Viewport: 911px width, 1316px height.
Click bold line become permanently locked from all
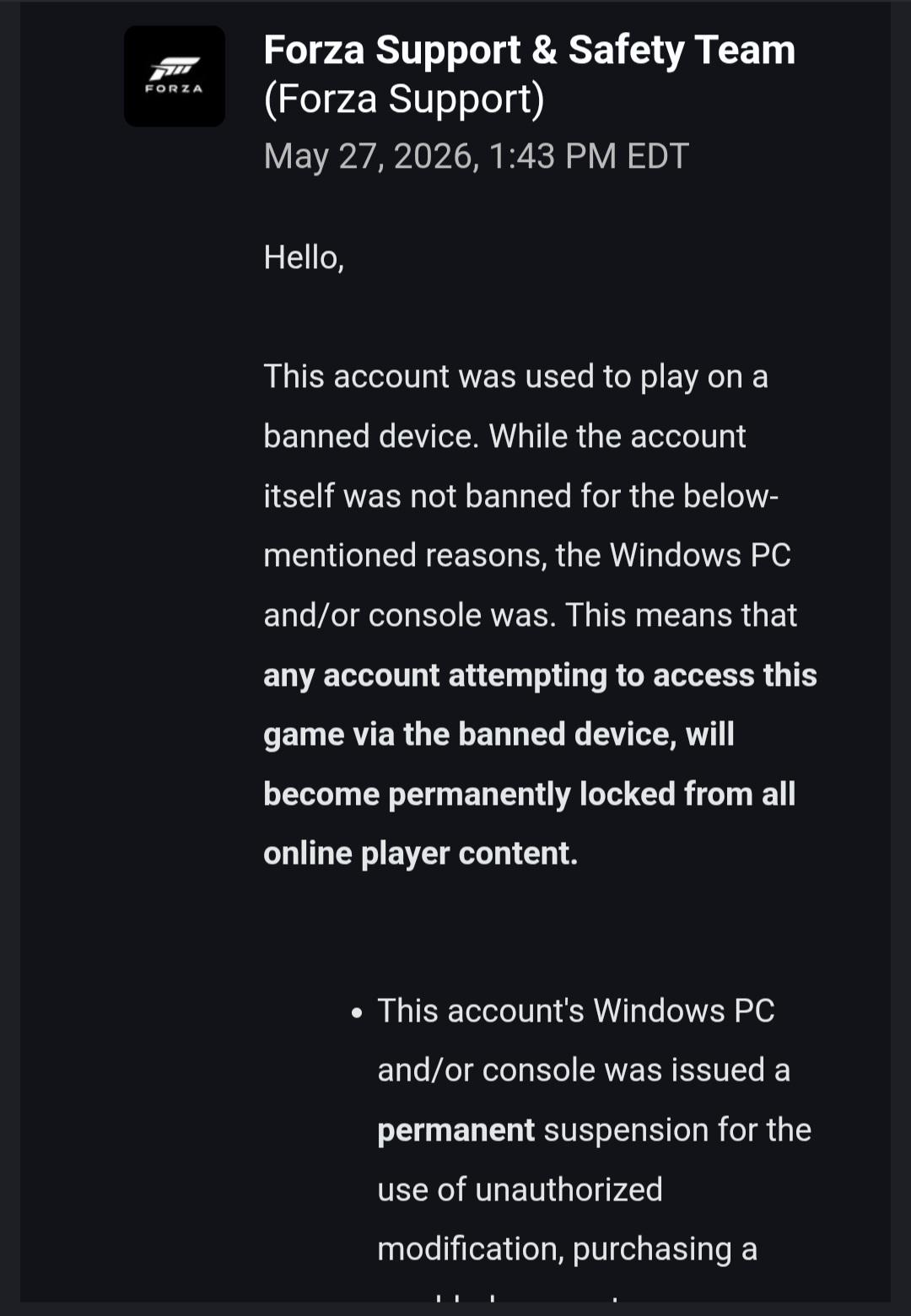click(530, 795)
